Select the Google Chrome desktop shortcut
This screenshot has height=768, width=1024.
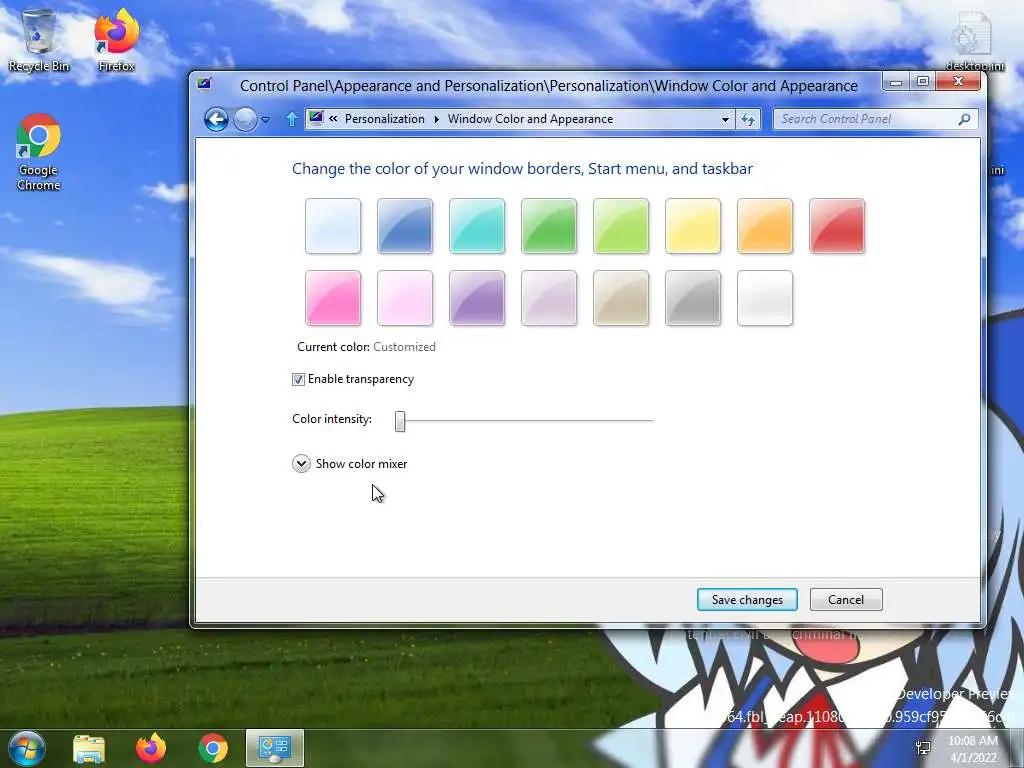[x=39, y=153]
